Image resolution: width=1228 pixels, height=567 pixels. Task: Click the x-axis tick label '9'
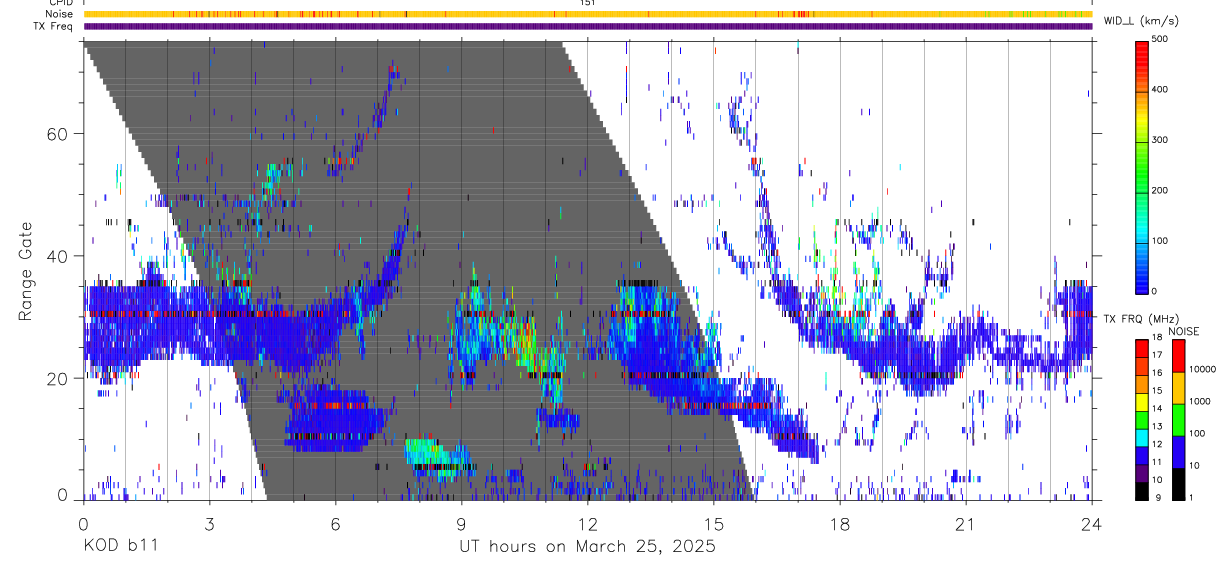point(461,523)
